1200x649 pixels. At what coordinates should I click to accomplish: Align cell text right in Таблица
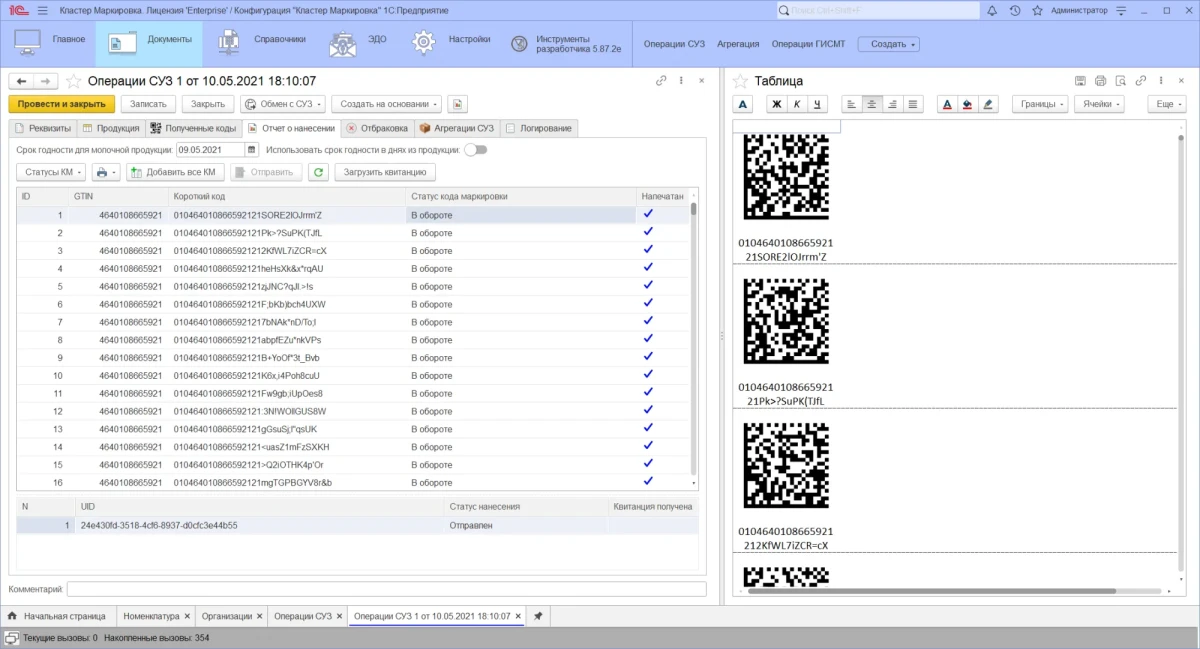point(892,104)
